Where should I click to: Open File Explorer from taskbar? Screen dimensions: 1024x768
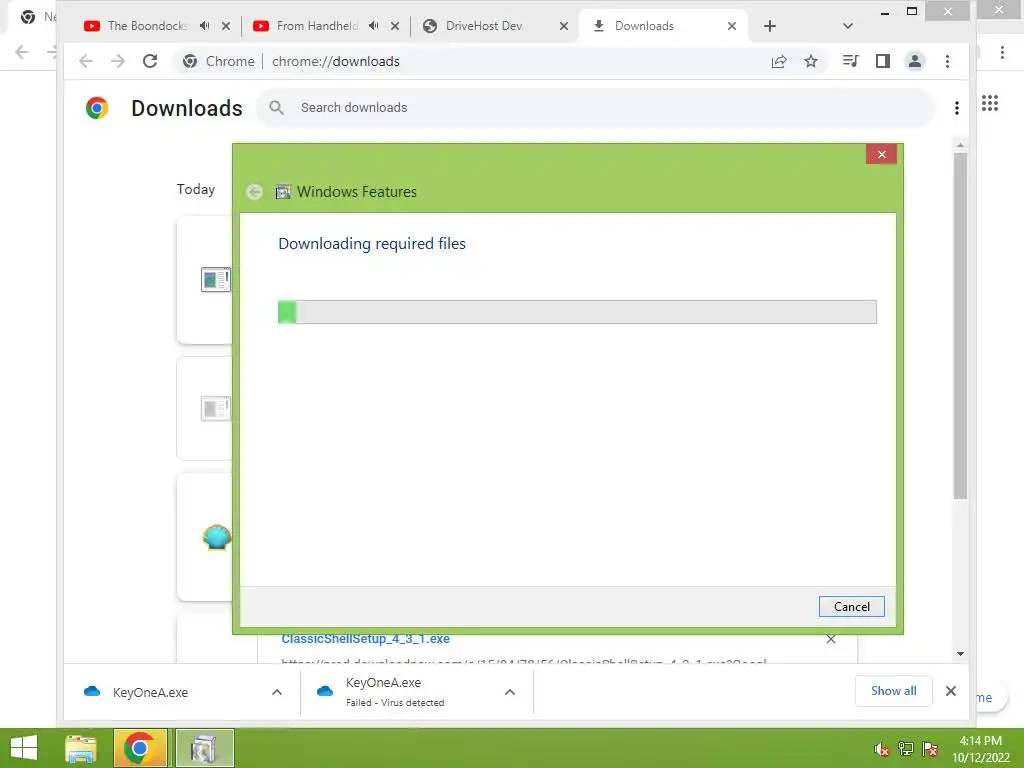(81, 748)
